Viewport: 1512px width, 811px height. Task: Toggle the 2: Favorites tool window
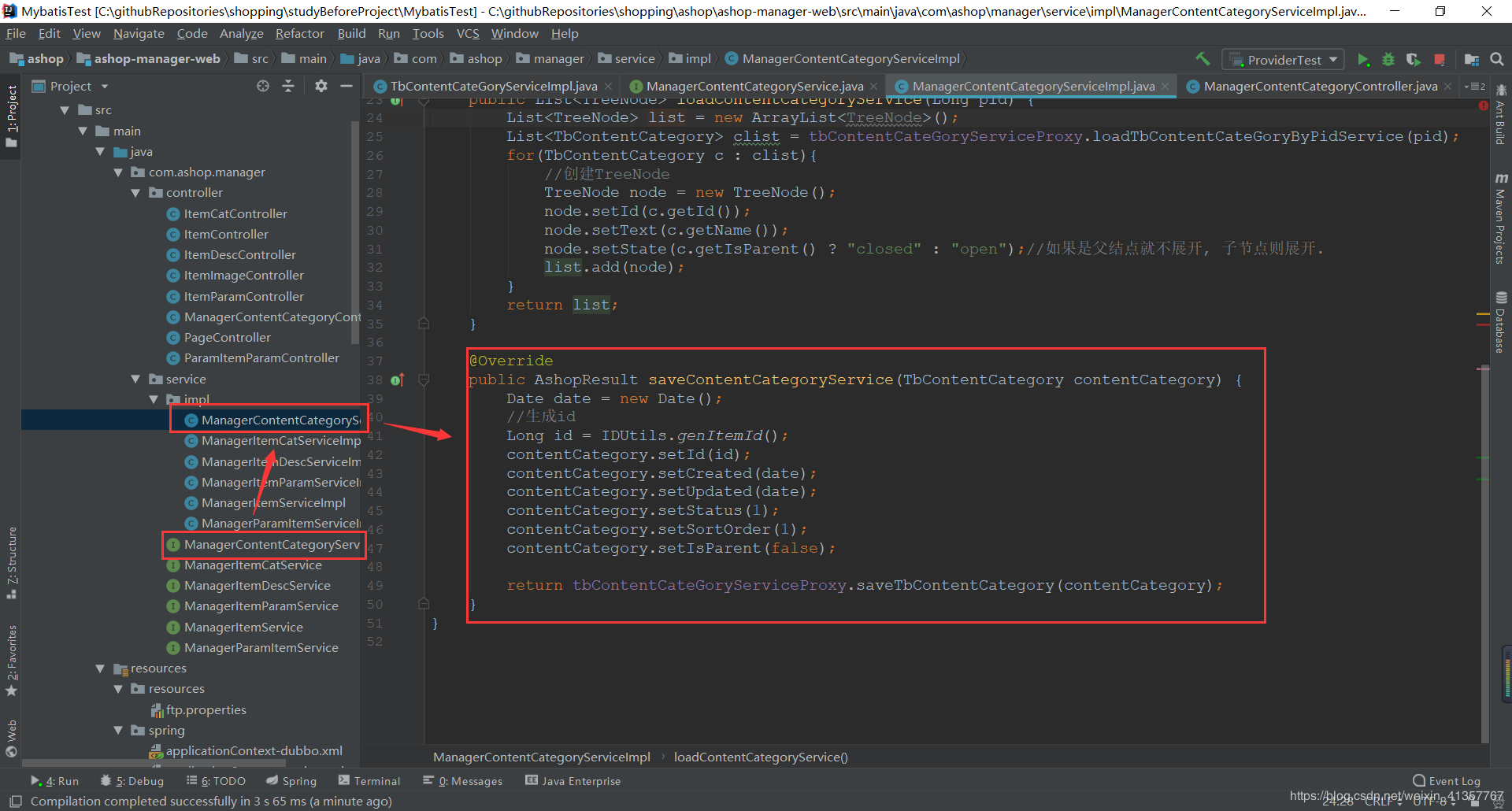click(11, 660)
